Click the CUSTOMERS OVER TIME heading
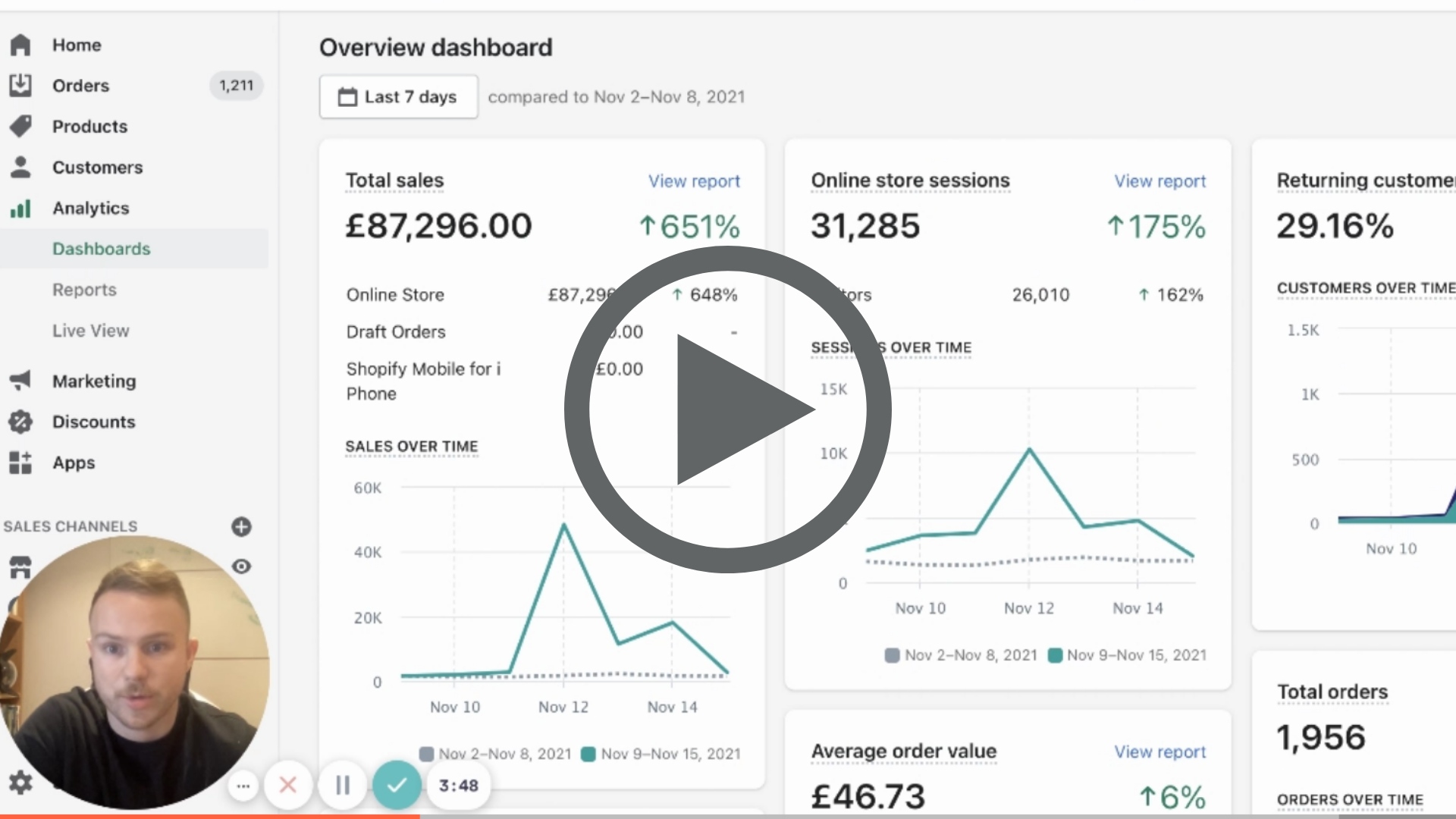Viewport: 1456px width, 819px height. pyautogui.click(x=1366, y=288)
